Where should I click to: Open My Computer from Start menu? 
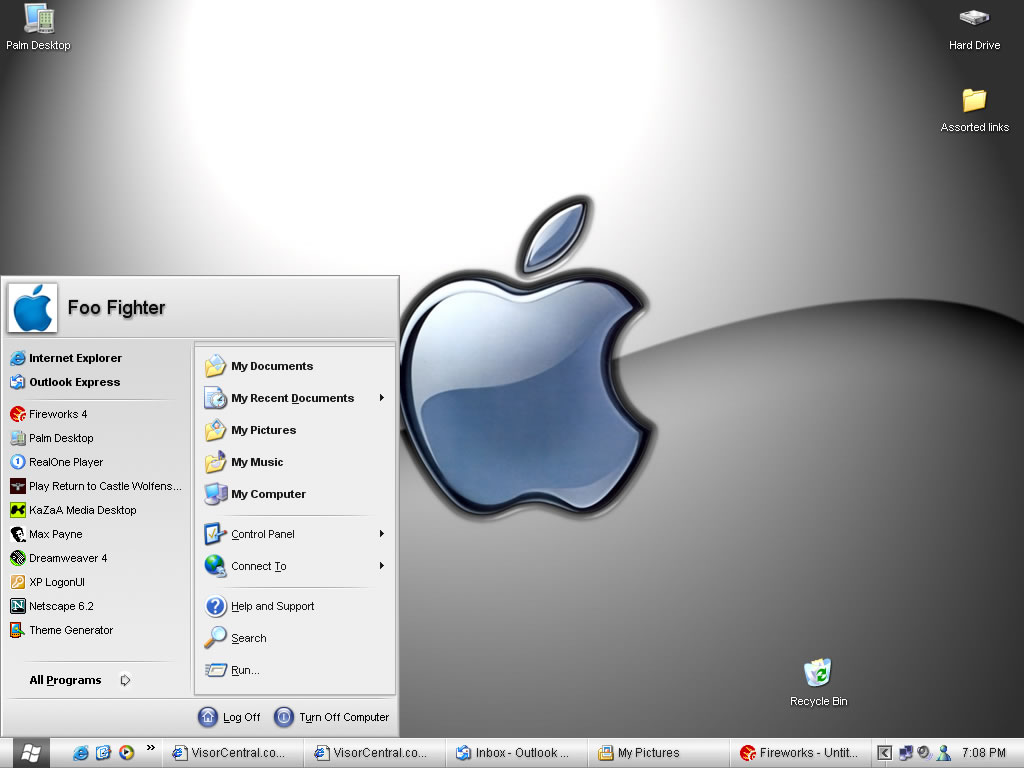[268, 494]
